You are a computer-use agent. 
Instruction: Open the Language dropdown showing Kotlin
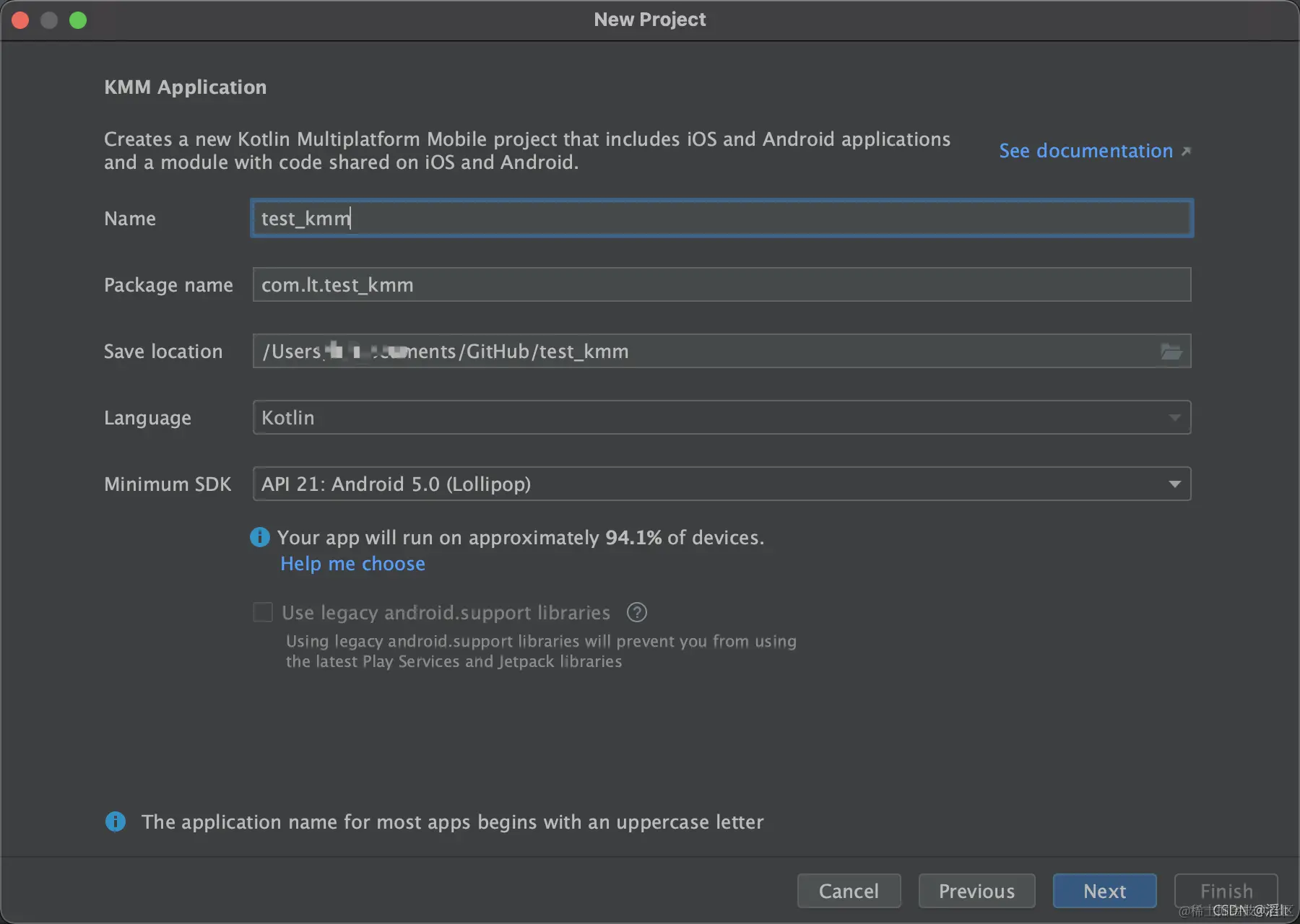722,418
